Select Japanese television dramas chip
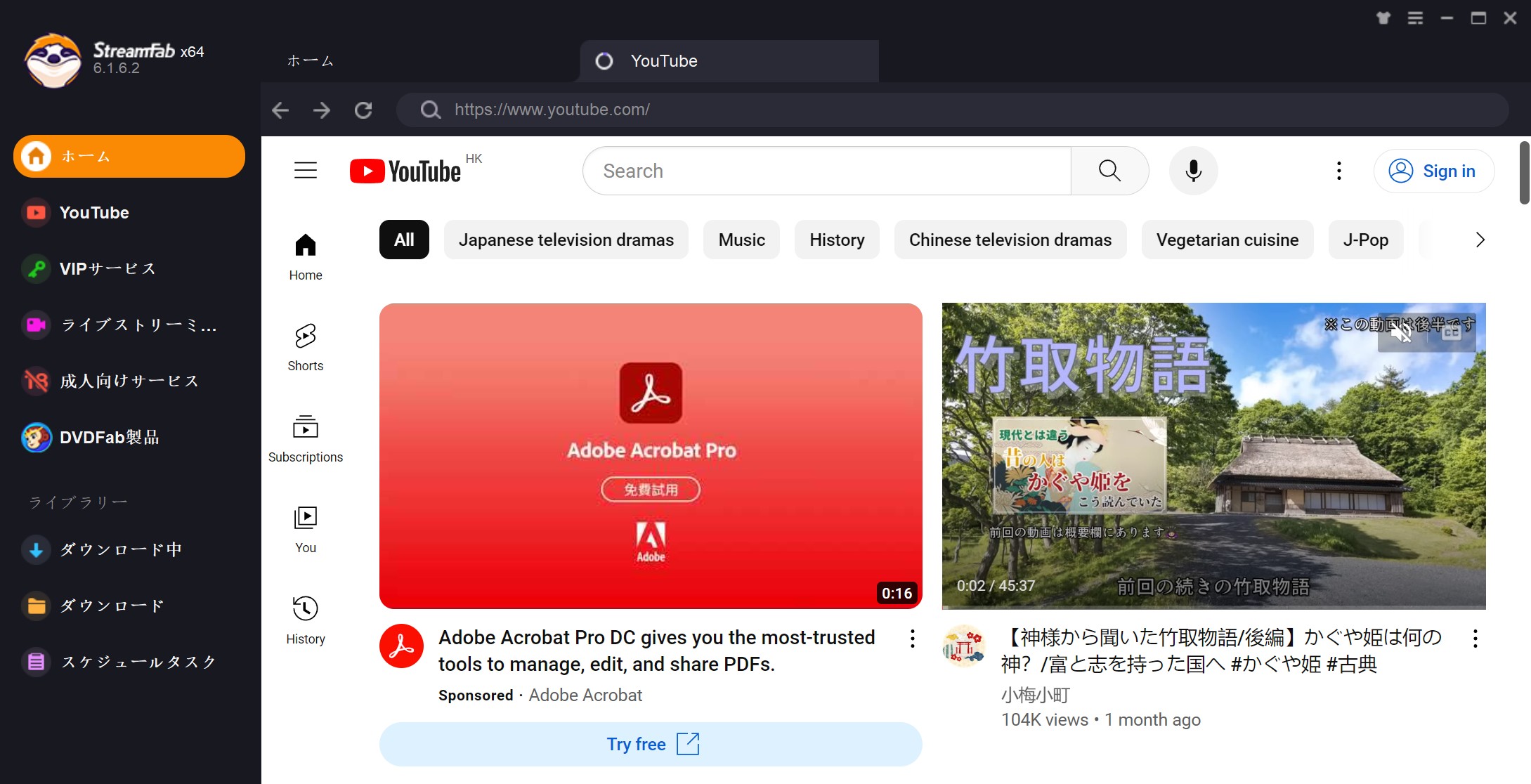This screenshot has height=784, width=1531. coord(566,240)
